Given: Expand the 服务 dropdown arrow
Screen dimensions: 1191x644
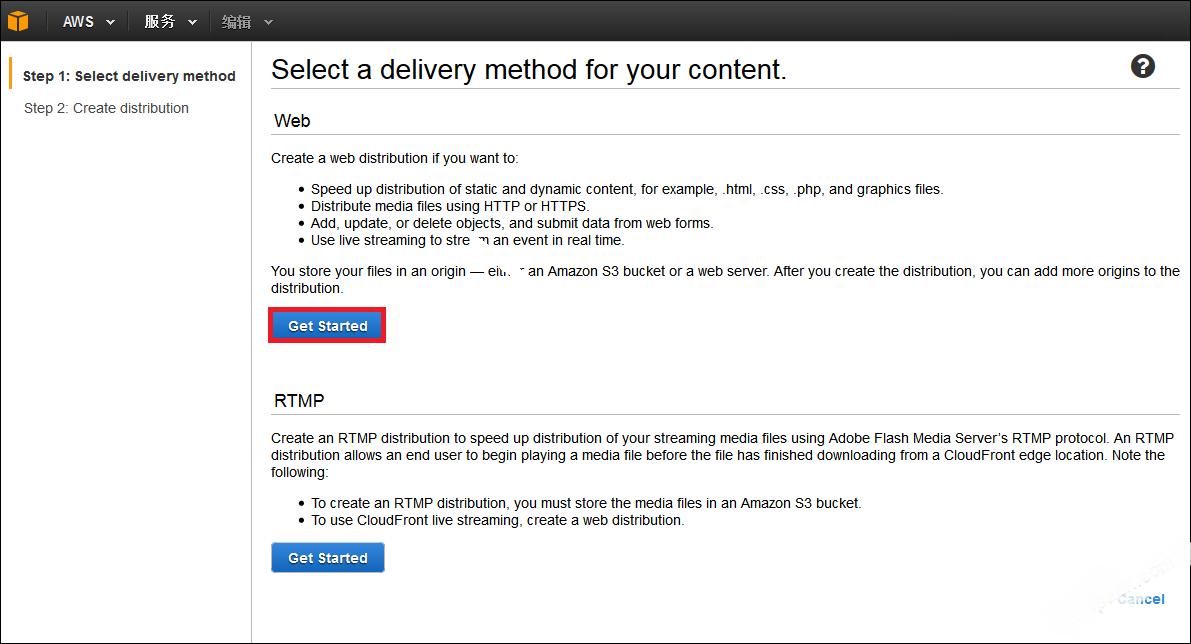Looking at the screenshot, I should (x=192, y=23).
